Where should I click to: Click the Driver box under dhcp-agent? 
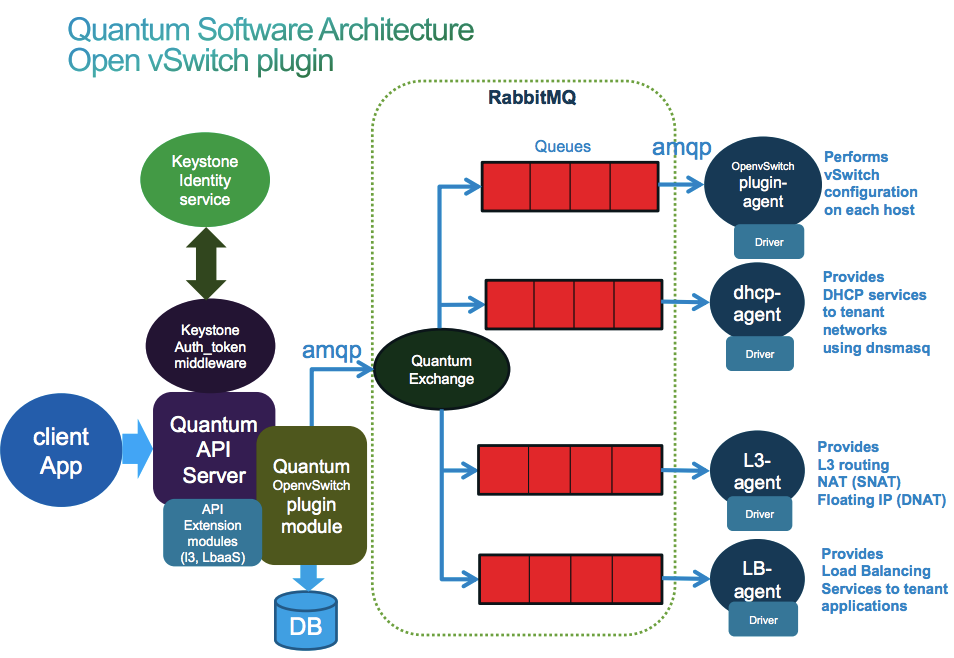point(759,354)
